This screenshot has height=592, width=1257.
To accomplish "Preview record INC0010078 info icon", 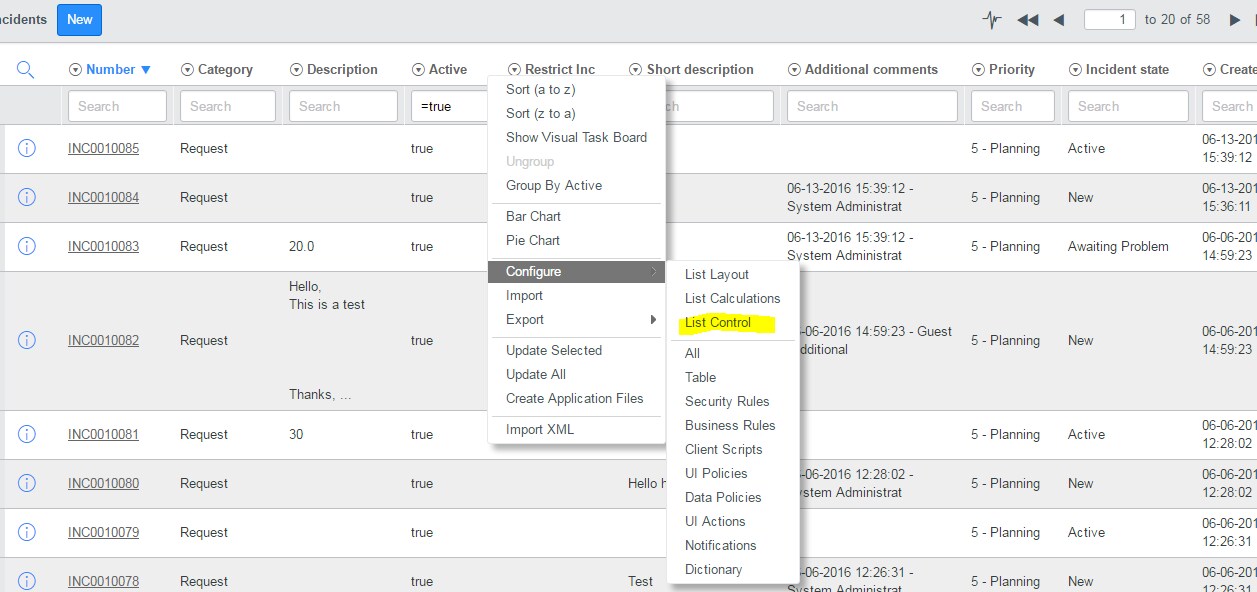I will coord(27,581).
